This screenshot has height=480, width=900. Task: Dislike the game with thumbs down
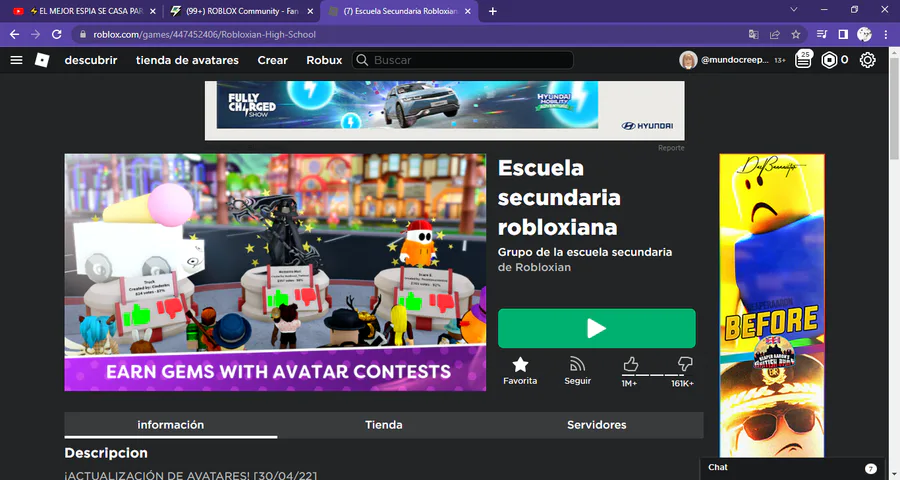tap(685, 363)
